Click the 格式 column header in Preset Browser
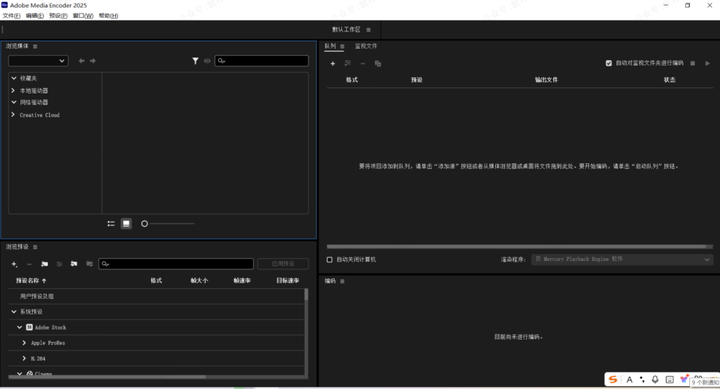The height and width of the screenshot is (389, 720). pos(156,281)
